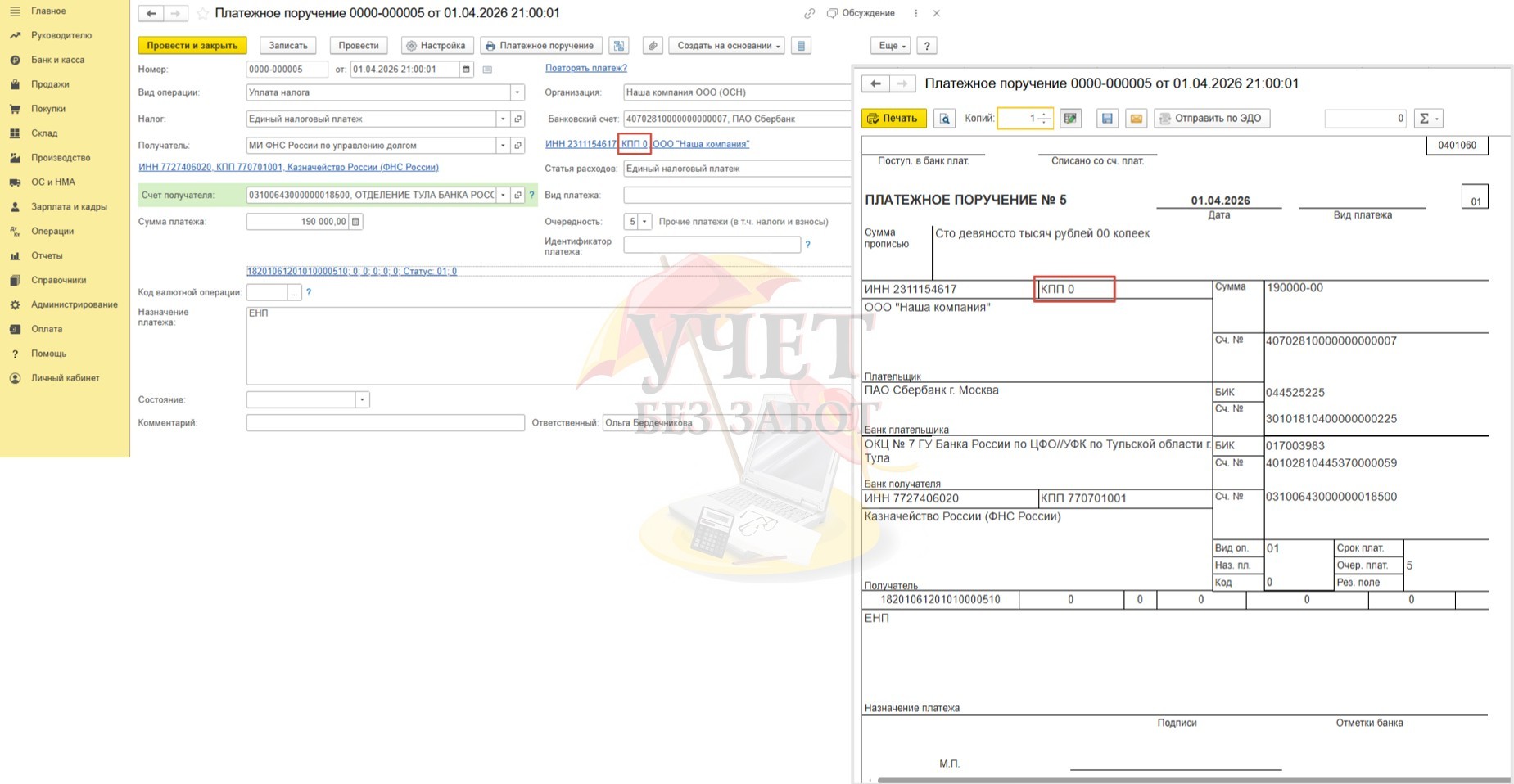Click the Повторять платеж? link
This screenshot has width=1514, height=784.
click(585, 68)
